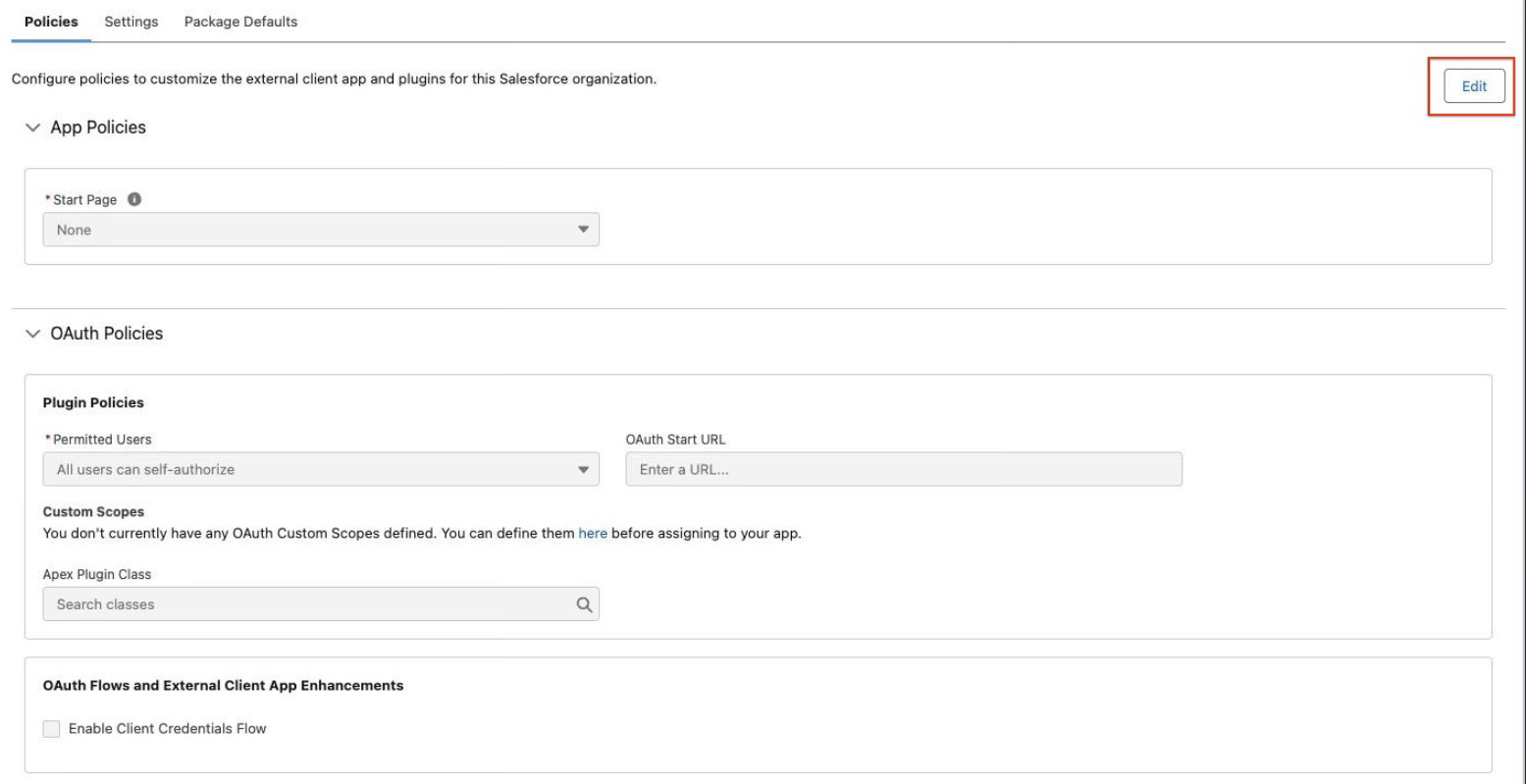Enable Client Credentials Flow checkbox

52,728
